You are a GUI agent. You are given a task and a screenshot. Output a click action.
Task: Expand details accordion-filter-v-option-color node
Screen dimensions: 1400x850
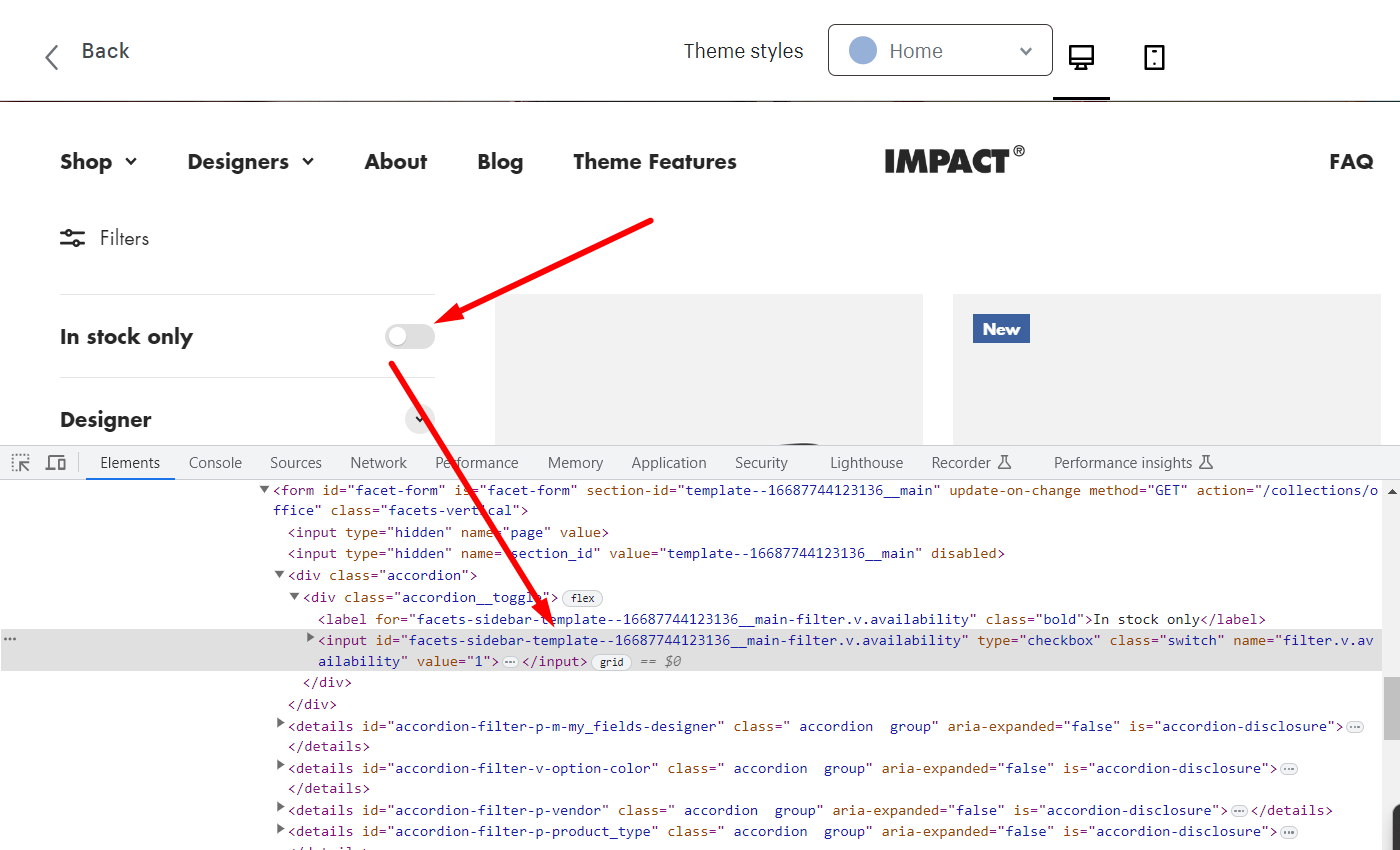click(280, 765)
